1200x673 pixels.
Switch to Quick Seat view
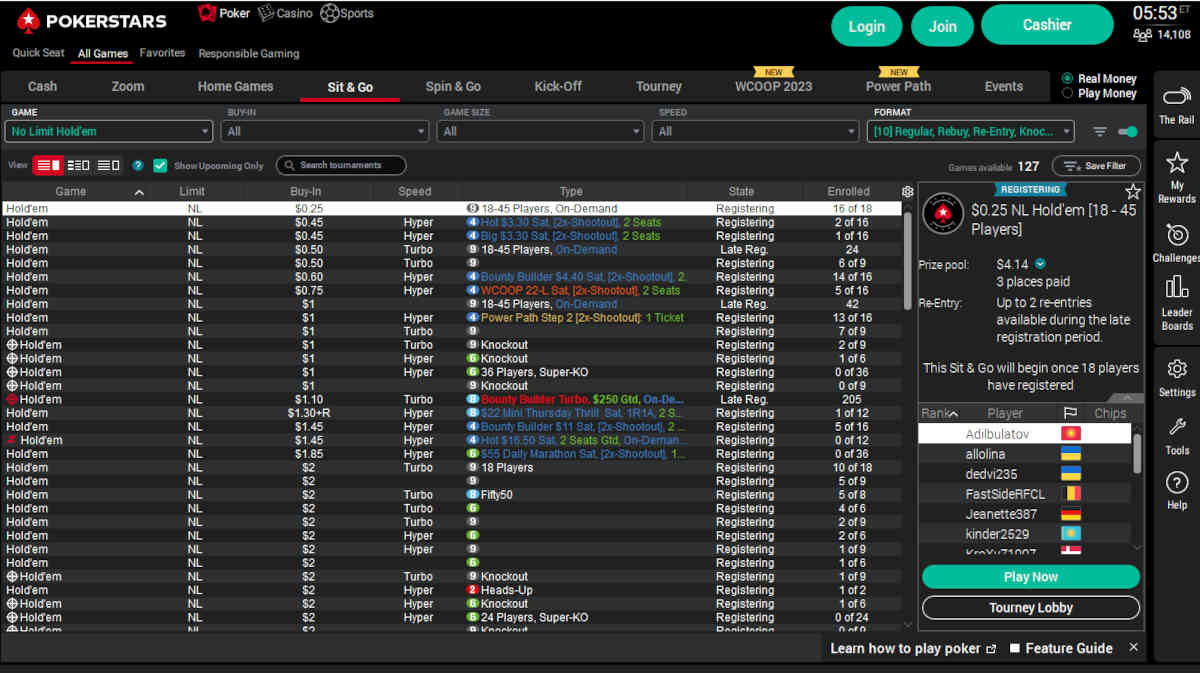38,53
